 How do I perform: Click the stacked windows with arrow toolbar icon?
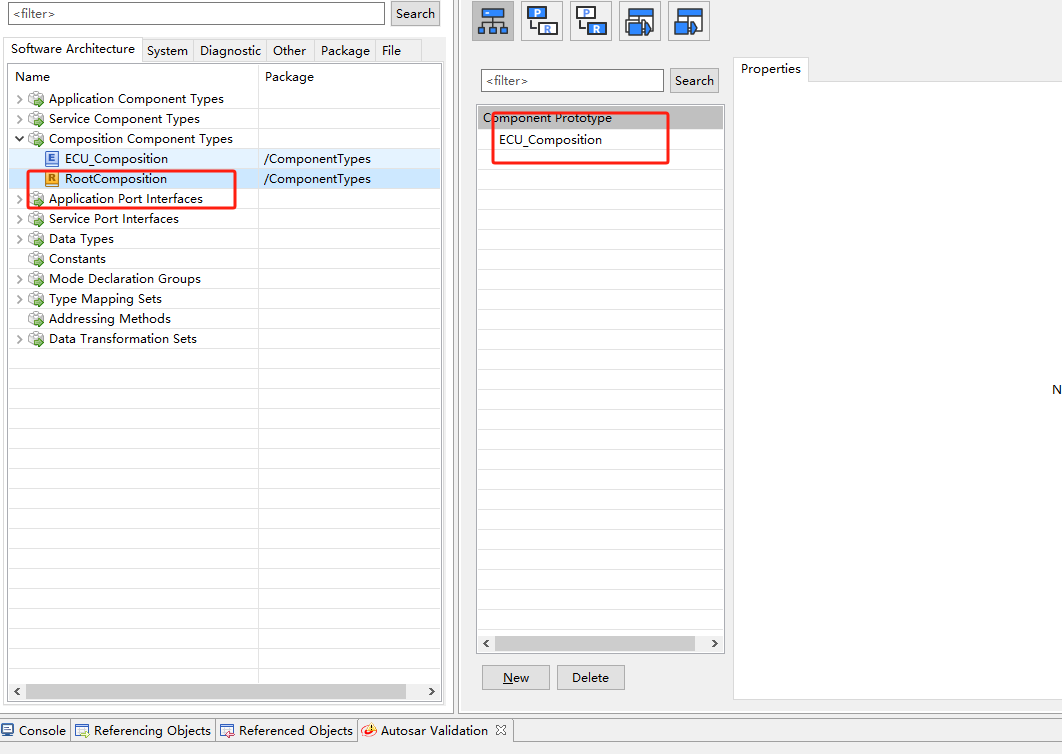pos(640,21)
